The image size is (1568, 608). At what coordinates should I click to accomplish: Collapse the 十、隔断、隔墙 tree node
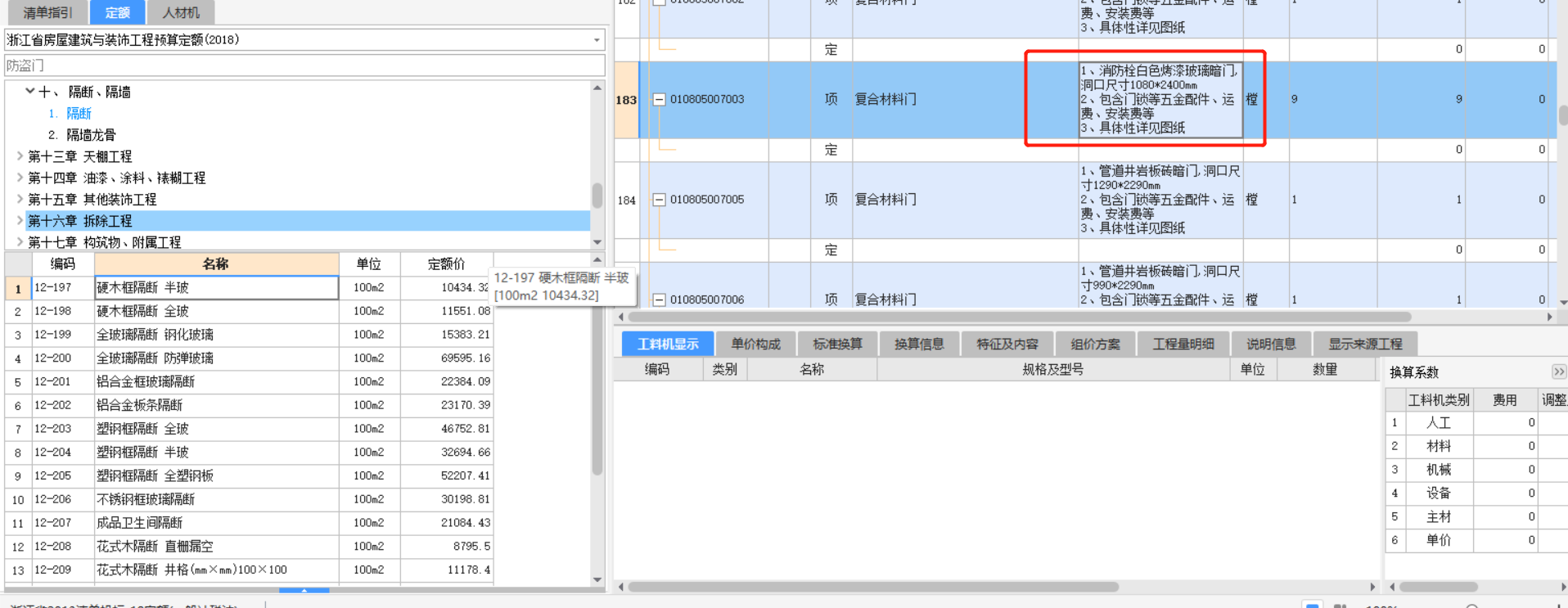pos(29,91)
